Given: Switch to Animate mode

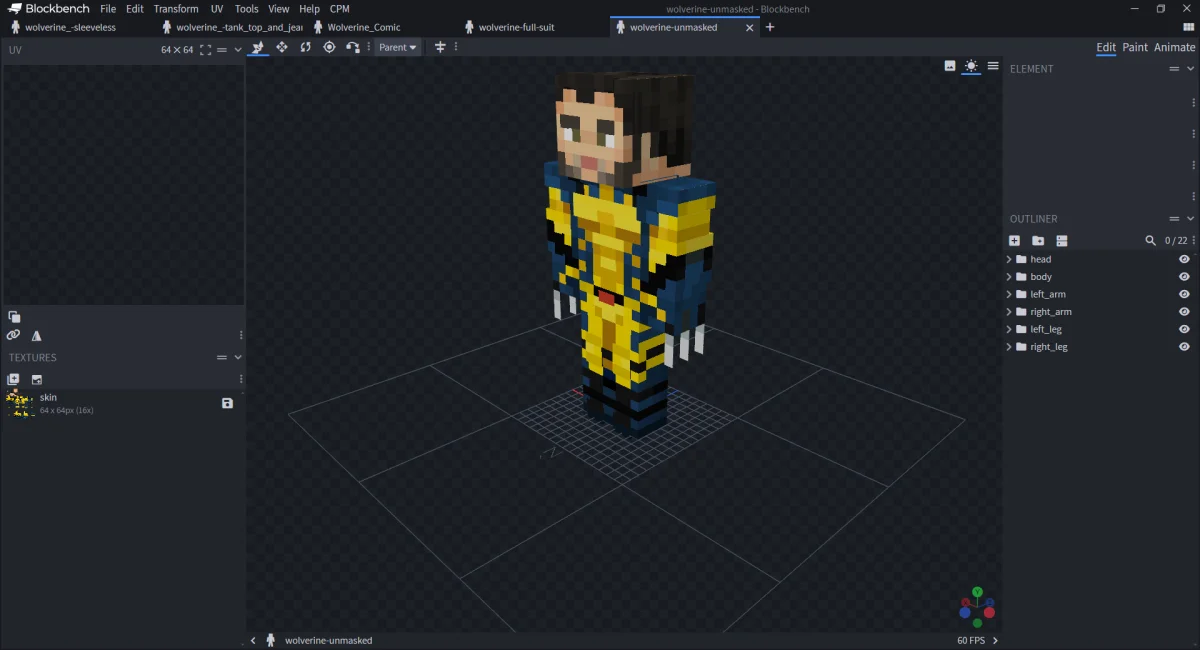Looking at the screenshot, I should 1174,47.
